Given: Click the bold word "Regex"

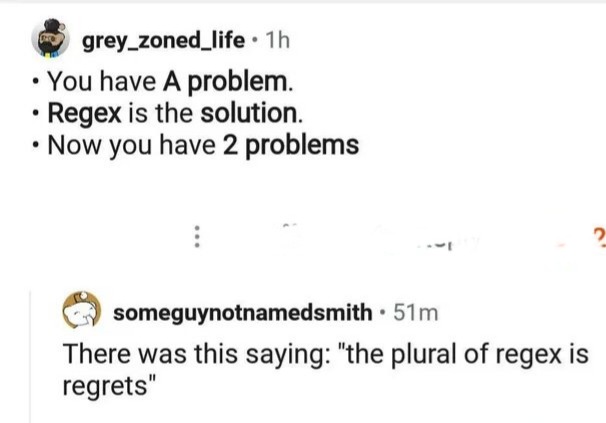Looking at the screenshot, I should point(84,114).
